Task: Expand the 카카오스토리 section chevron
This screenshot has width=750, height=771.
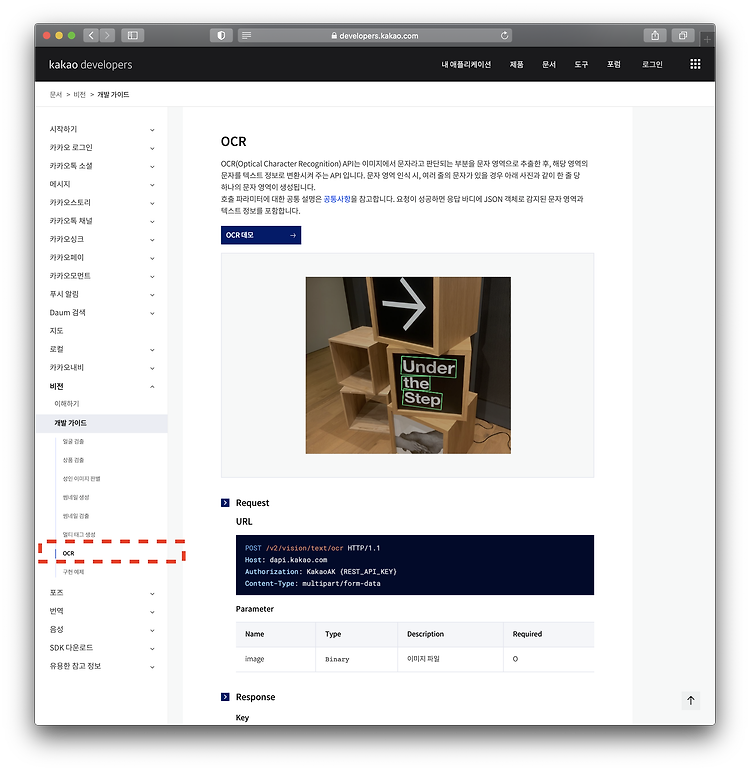Action: tap(152, 203)
